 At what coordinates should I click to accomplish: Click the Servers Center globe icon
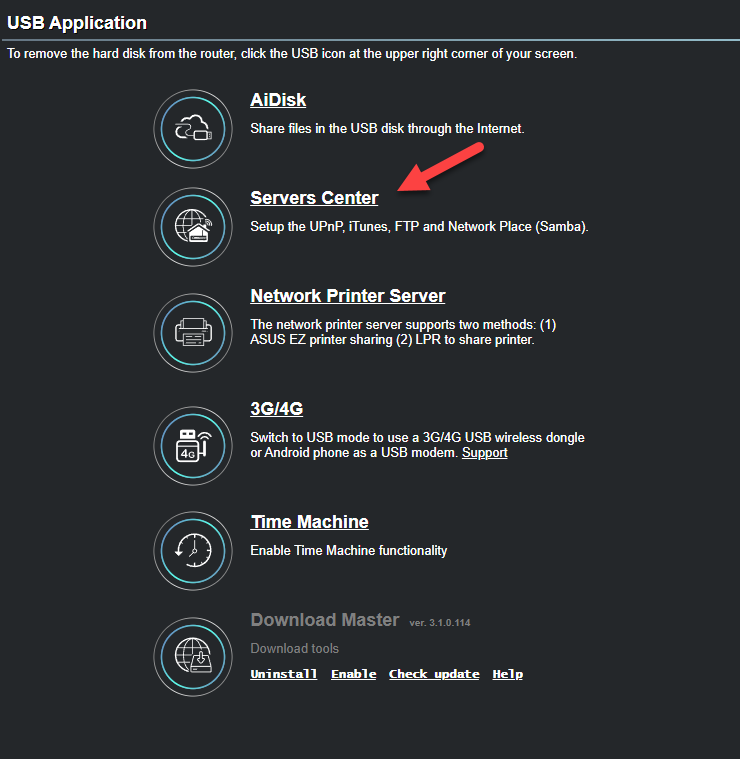[193, 227]
